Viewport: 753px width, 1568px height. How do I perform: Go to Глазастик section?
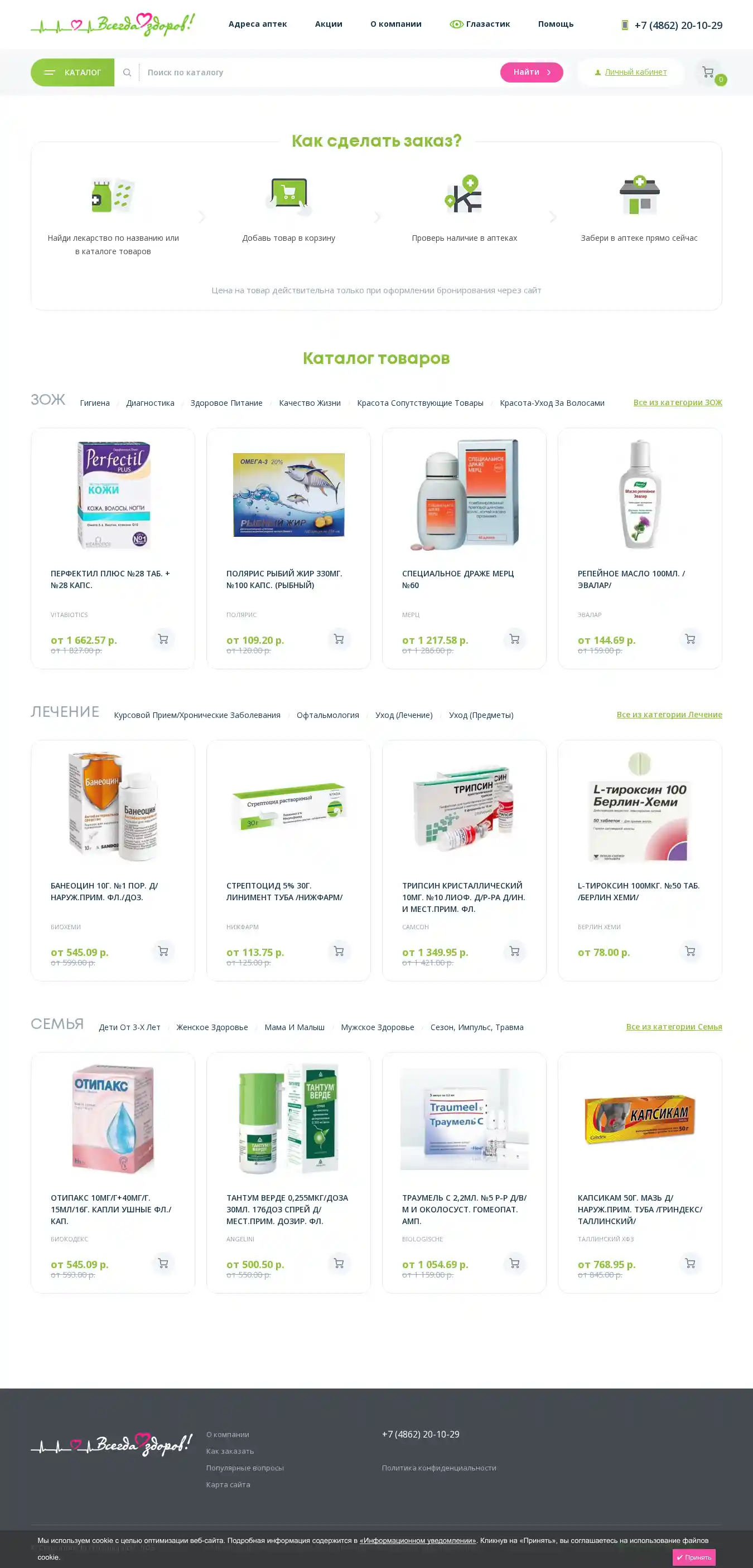(x=480, y=25)
